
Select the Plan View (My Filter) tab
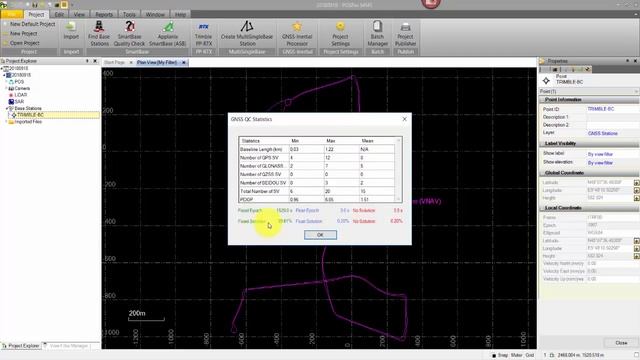click(157, 62)
